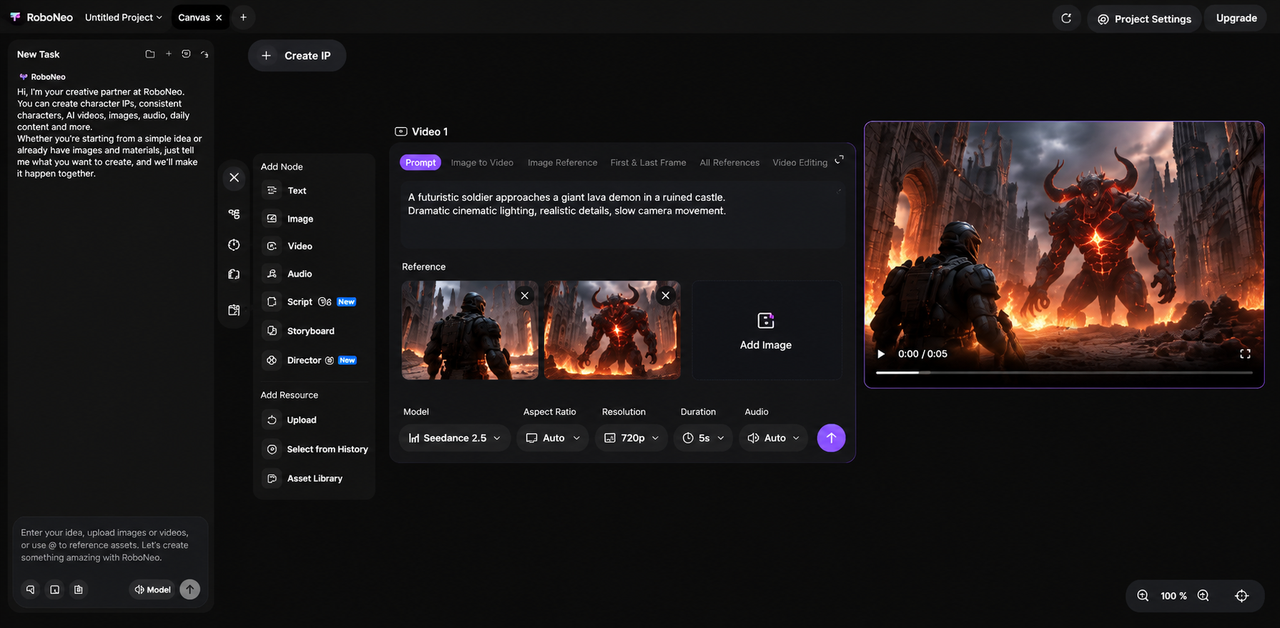Expand the Untitled Project dropdown
Viewport: 1280px width, 628px height.
click(x=123, y=18)
